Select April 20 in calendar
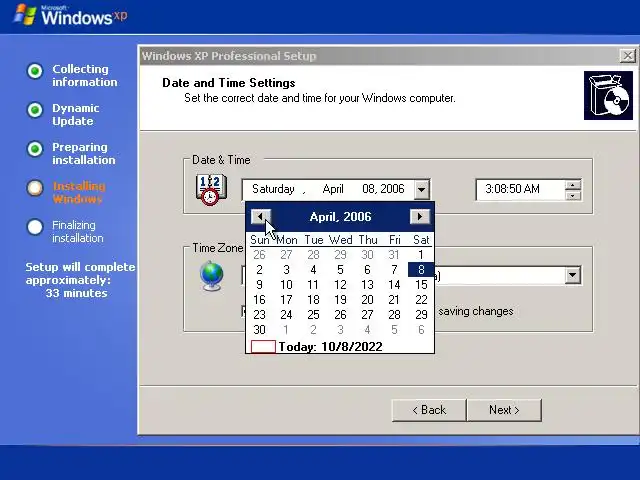Viewport: 640px width, 480px height. click(x=367, y=300)
